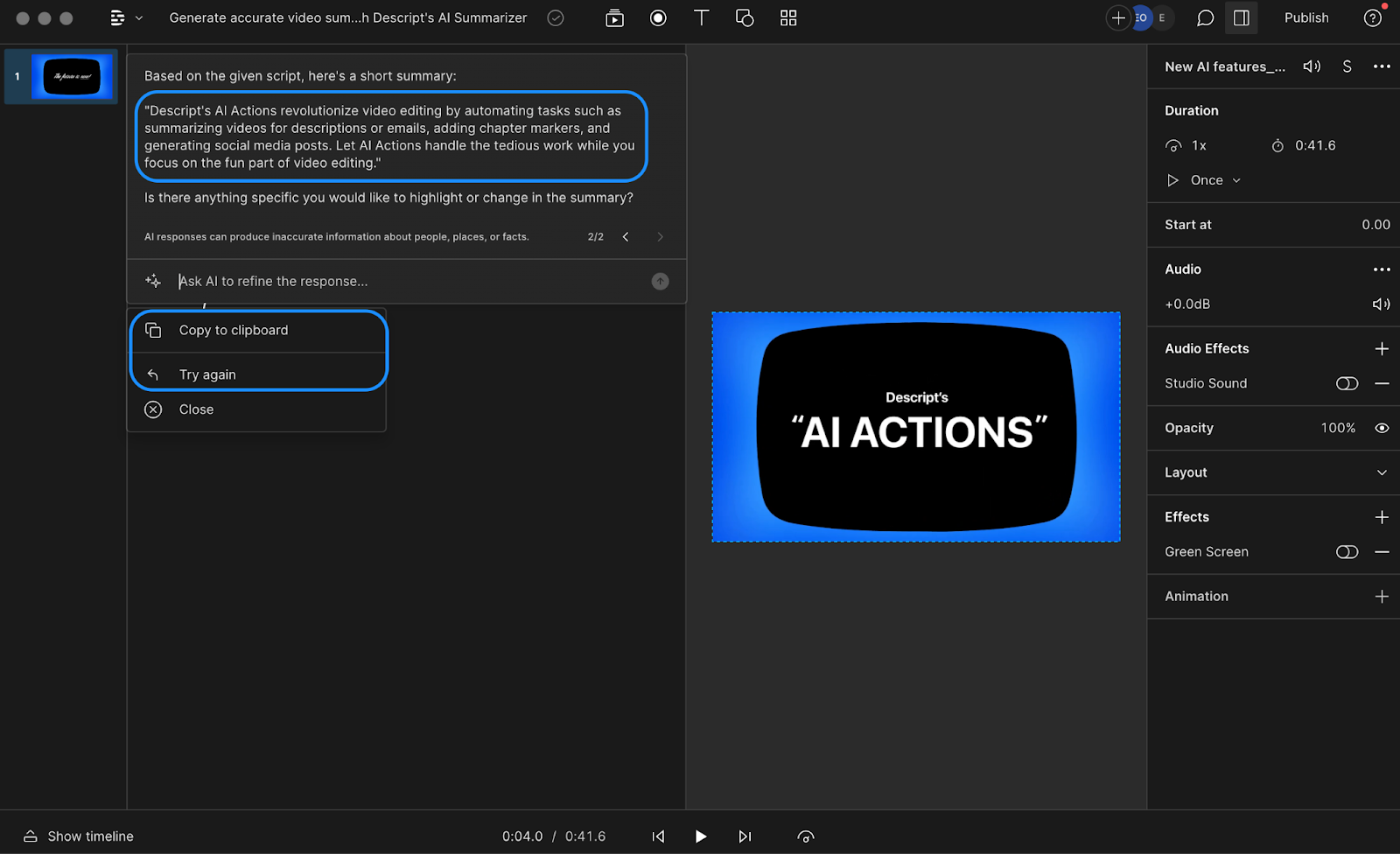Toggle Opacity visibility eye icon

pos(1382,428)
